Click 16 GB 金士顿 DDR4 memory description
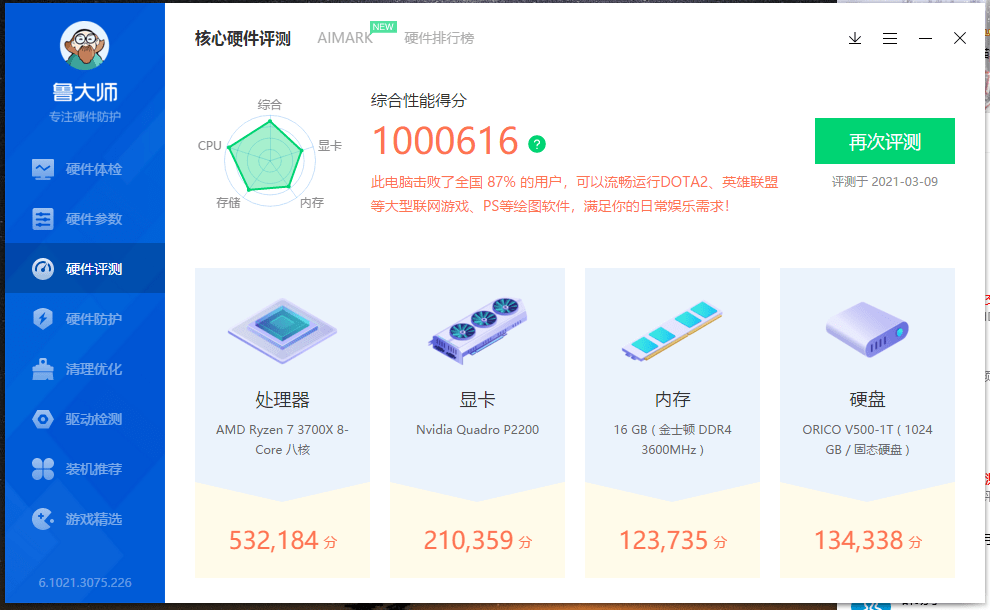 672,440
